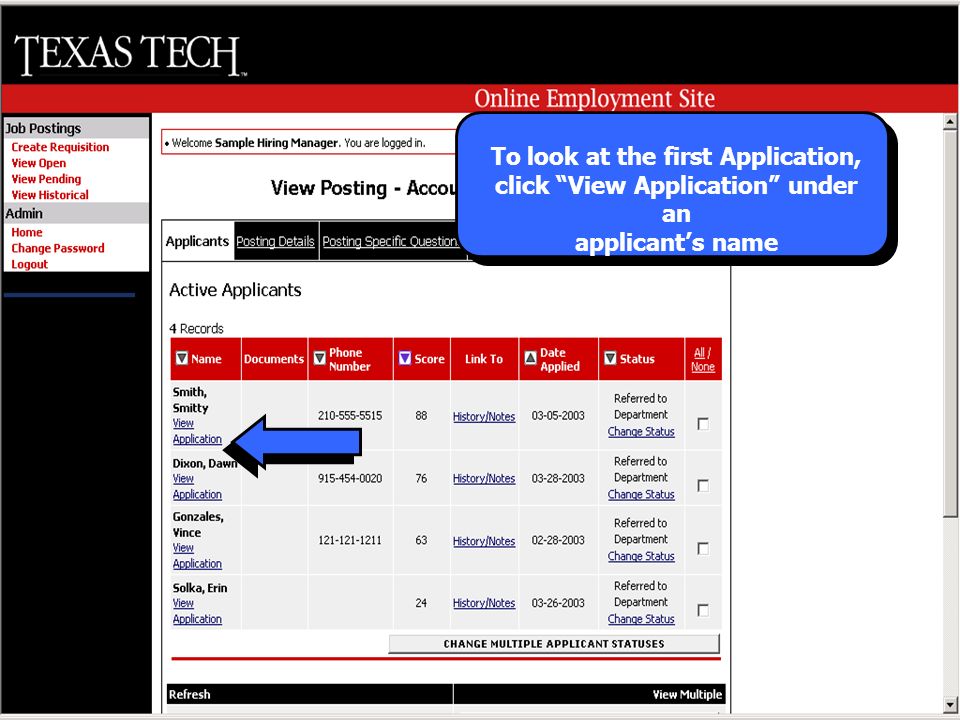Tick checkbox for Dixon, Dawn row

[x=703, y=486]
